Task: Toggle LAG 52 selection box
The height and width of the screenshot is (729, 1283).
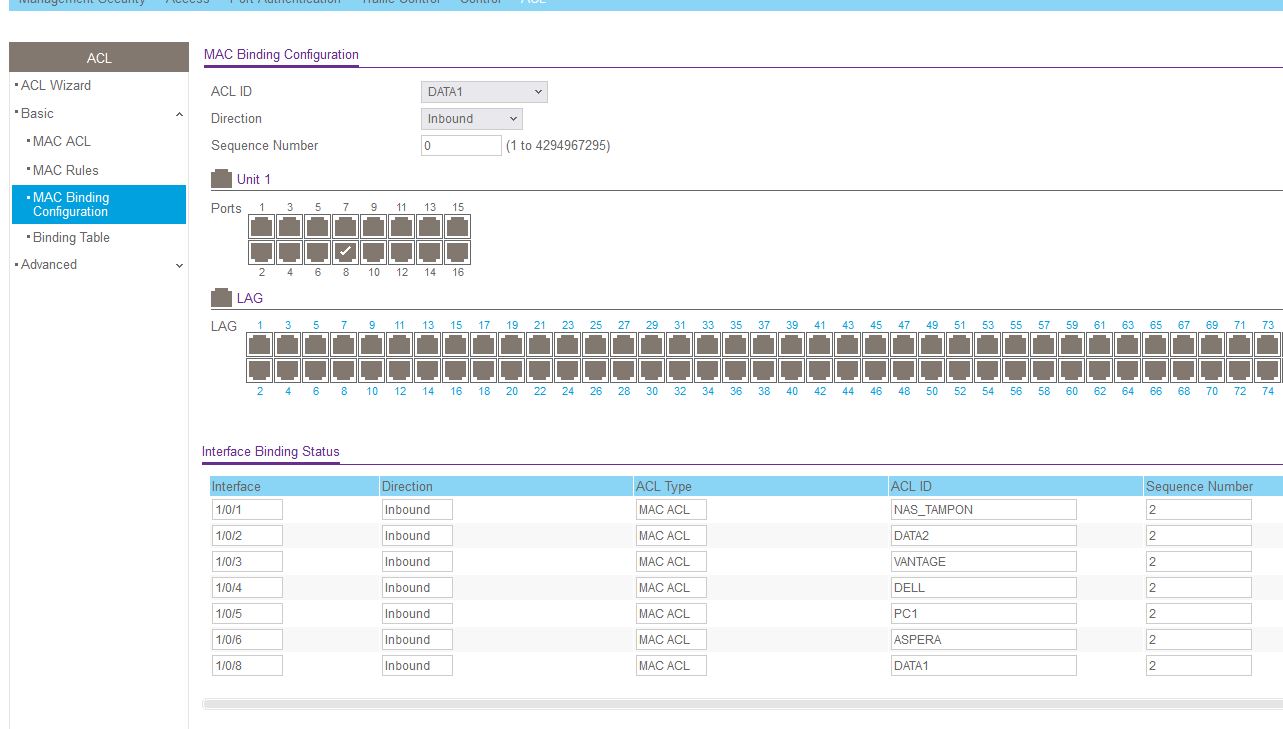Action: pos(960,370)
